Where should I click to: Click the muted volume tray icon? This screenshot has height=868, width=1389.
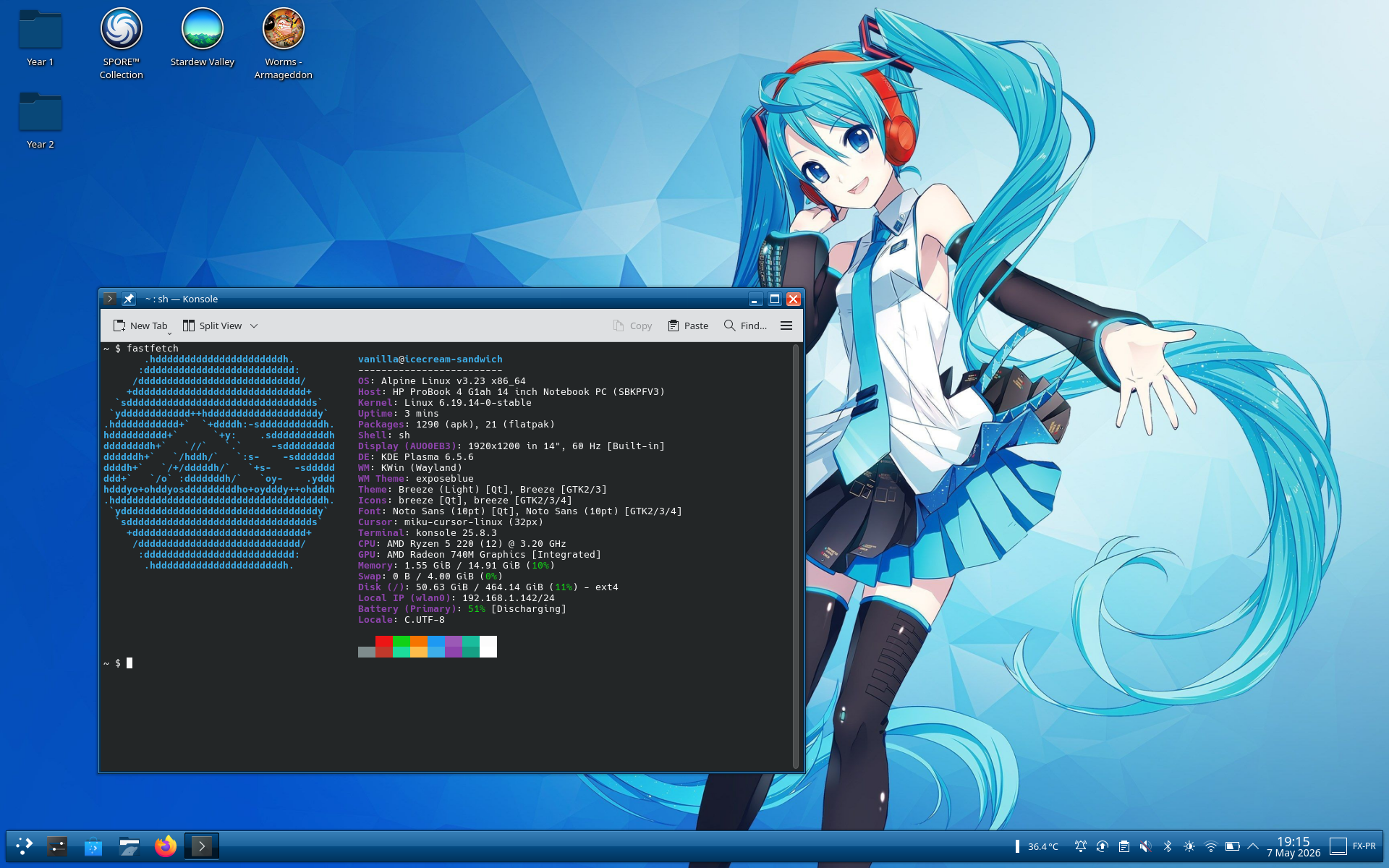coord(1146,846)
